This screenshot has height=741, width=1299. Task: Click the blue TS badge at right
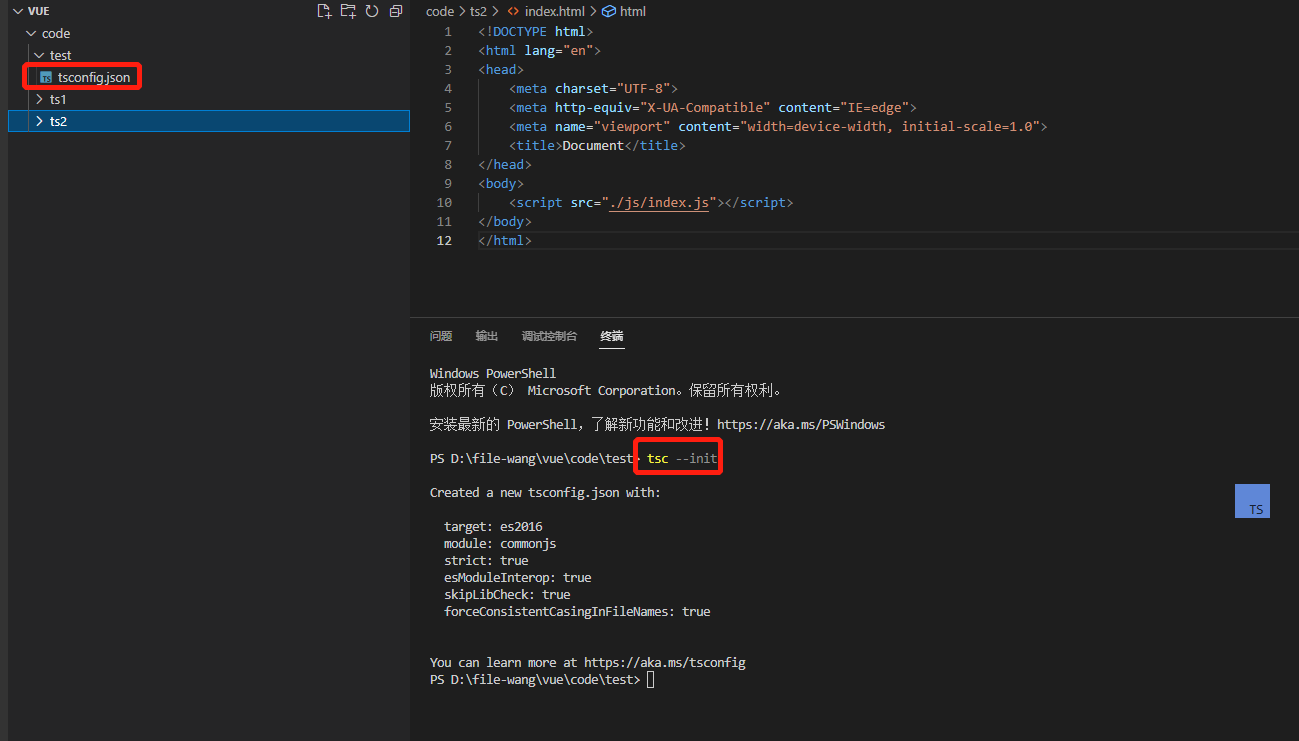1252,501
